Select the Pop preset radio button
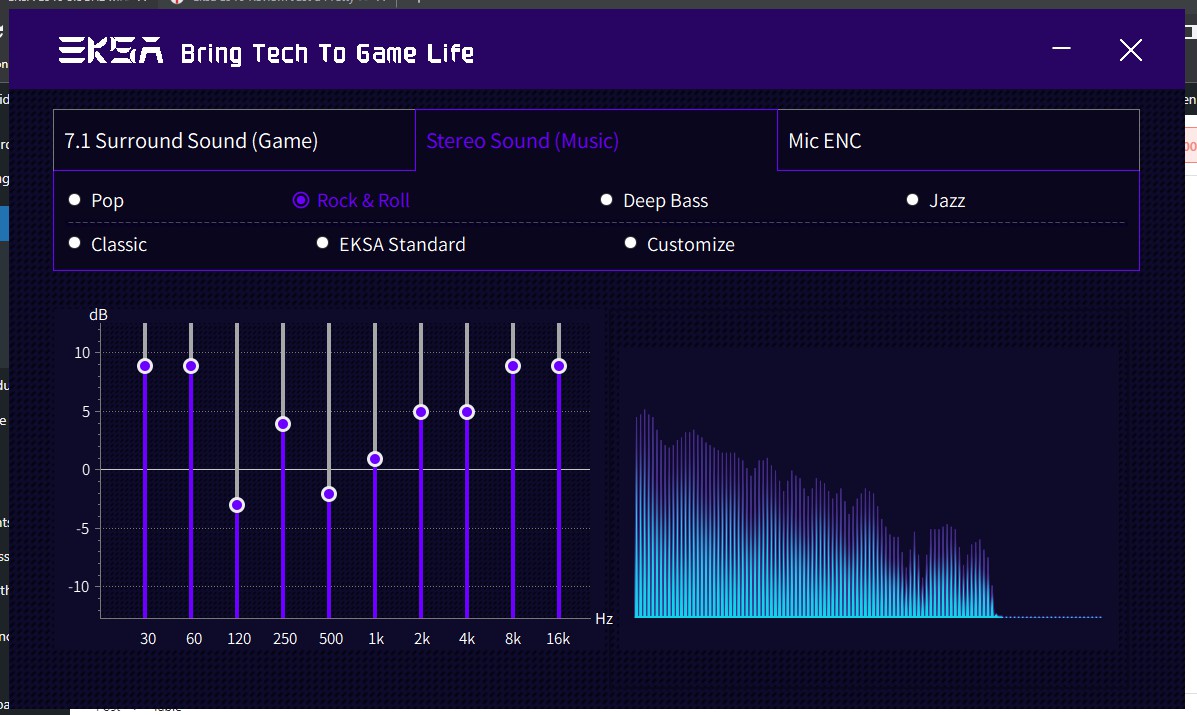 [75, 200]
